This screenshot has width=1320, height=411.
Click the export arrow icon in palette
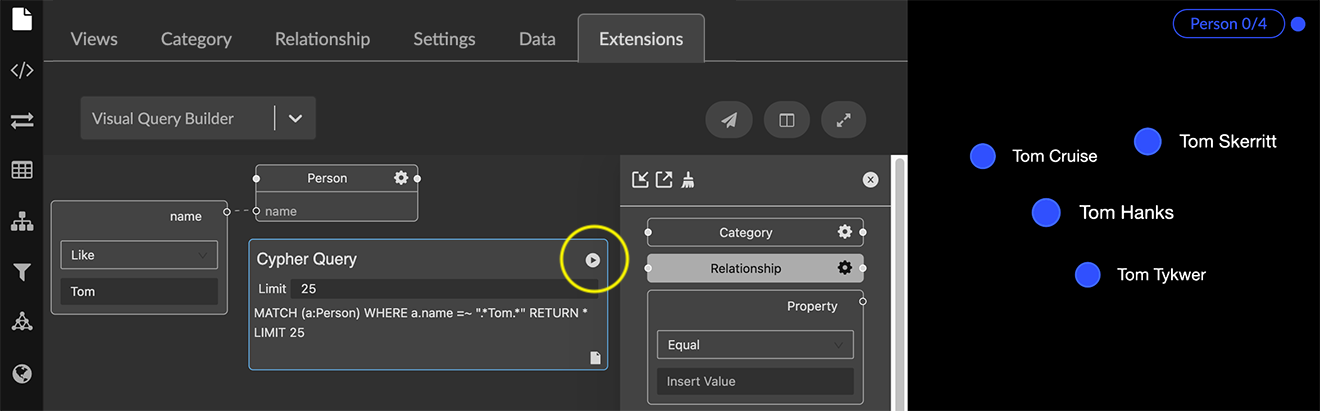[x=664, y=180]
